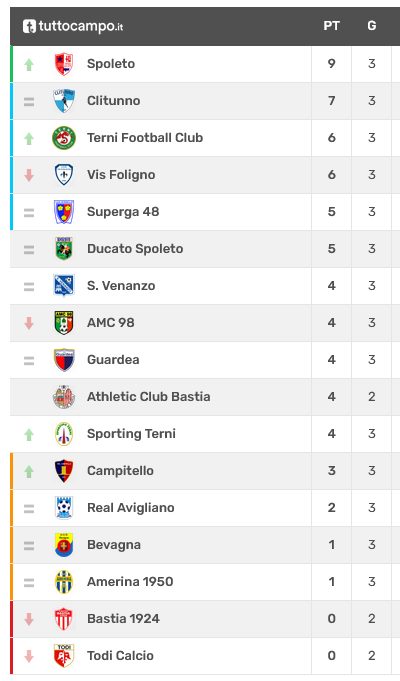The width and height of the screenshot is (400, 681).
Task: Select the Real Avigliano team name
Action: pos(131,508)
